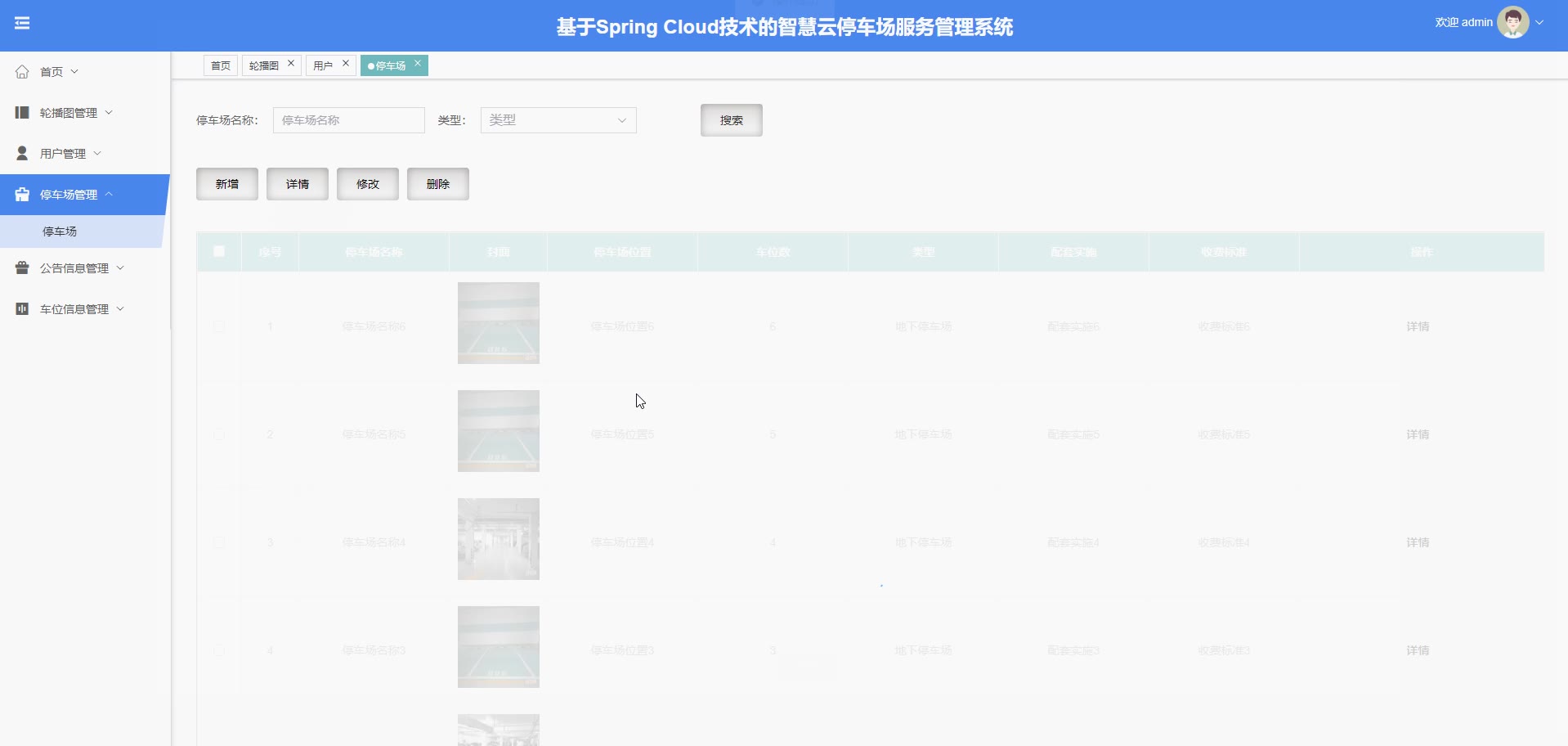Click the cell 停车场位置6
Image resolution: width=1568 pixels, height=746 pixels.
[622, 326]
